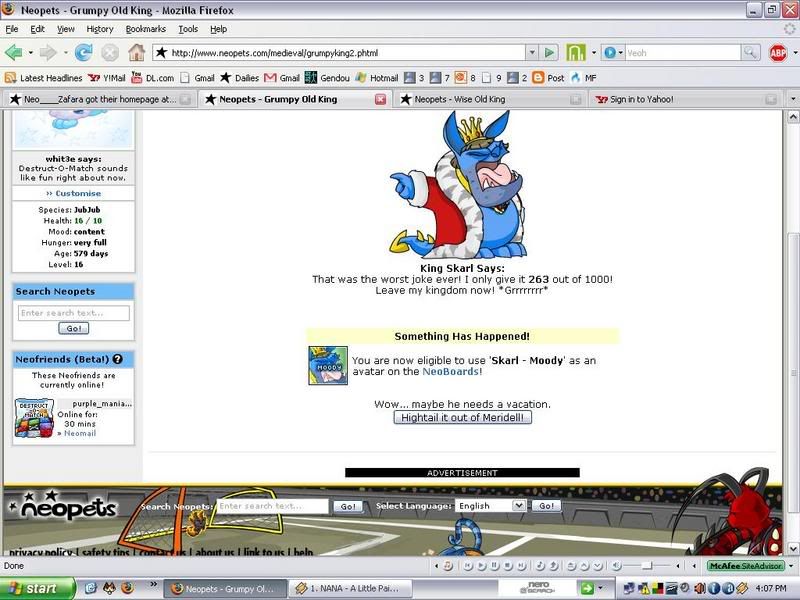Click Go! under sidebar Search Neopets
Screen dimensions: 800x600
click(x=73, y=328)
